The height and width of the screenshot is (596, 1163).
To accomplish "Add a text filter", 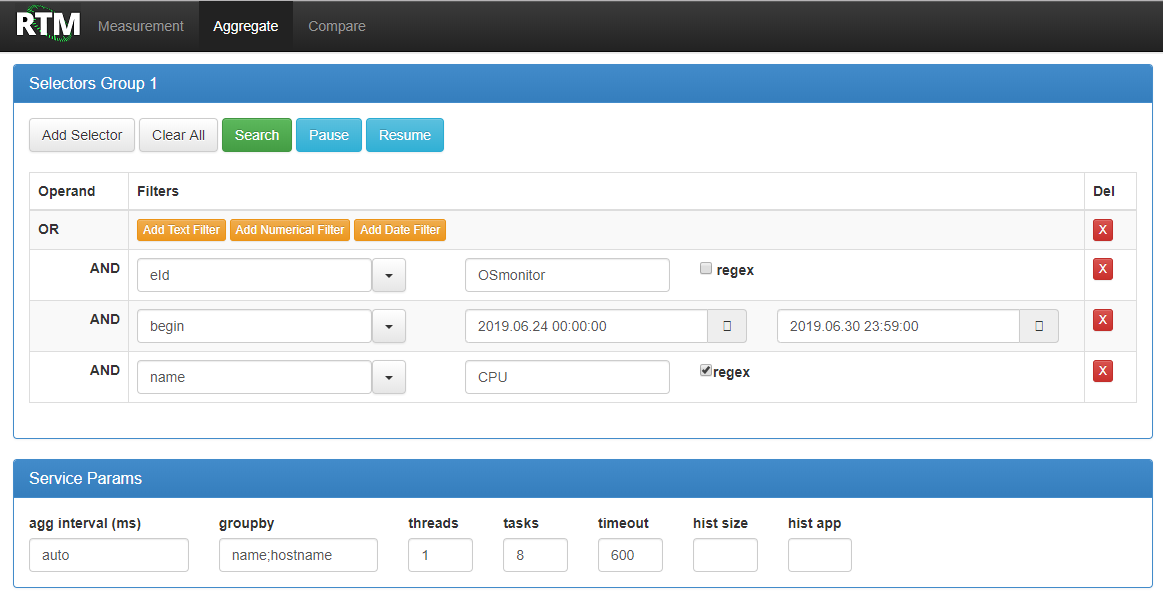I will click(181, 230).
